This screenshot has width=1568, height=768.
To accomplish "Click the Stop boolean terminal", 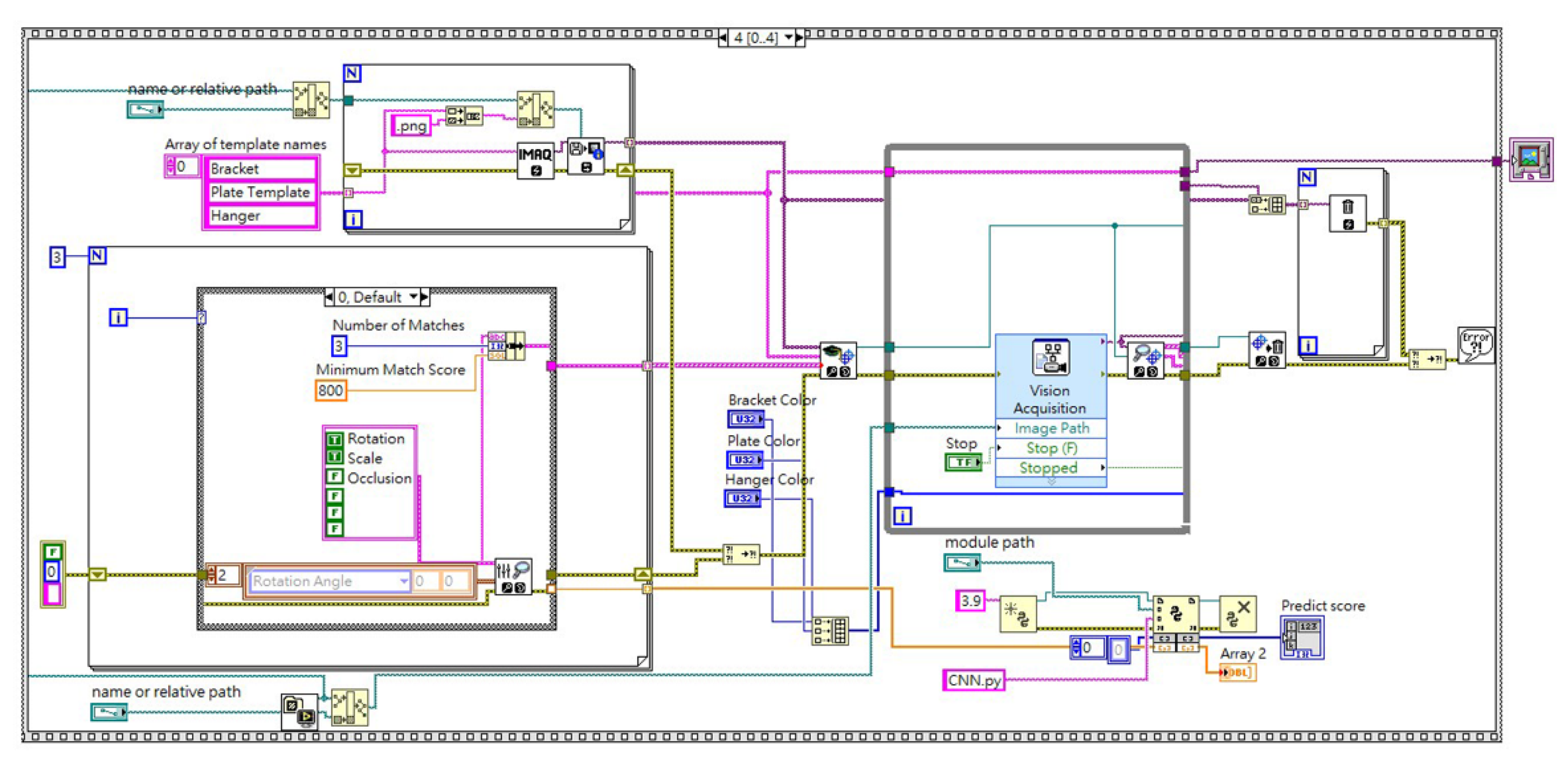I will [x=963, y=462].
